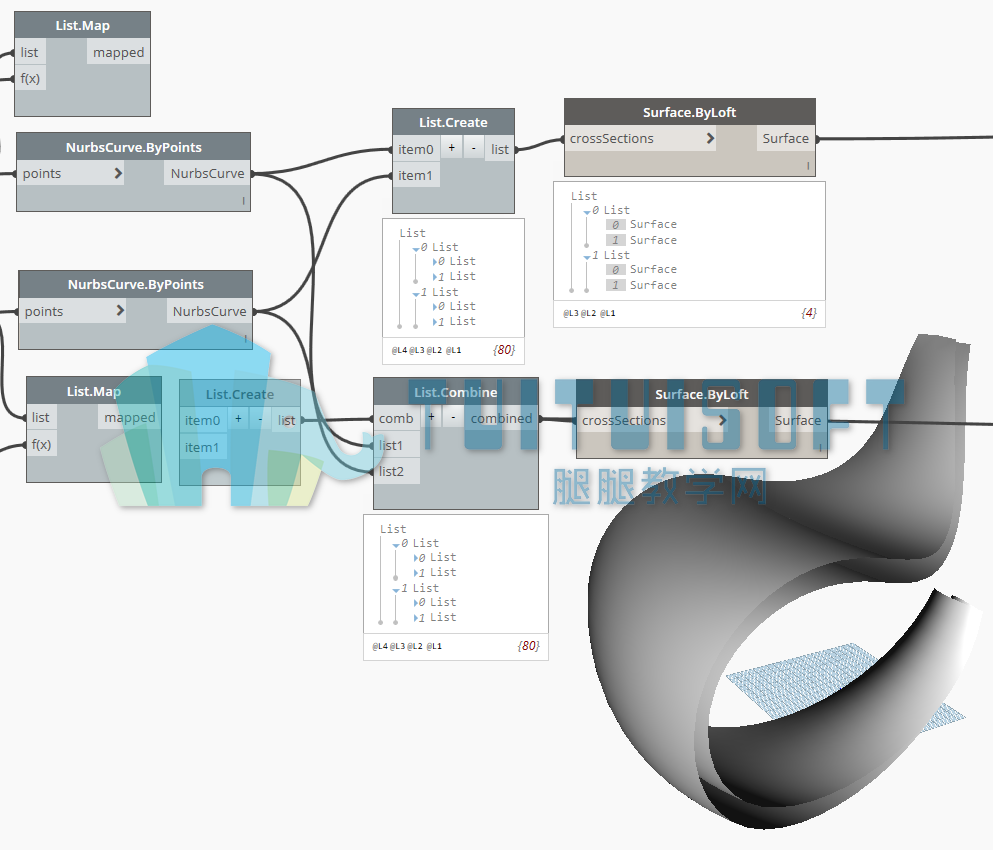Expand nested 1 List under List.Combine preview

tap(415, 573)
